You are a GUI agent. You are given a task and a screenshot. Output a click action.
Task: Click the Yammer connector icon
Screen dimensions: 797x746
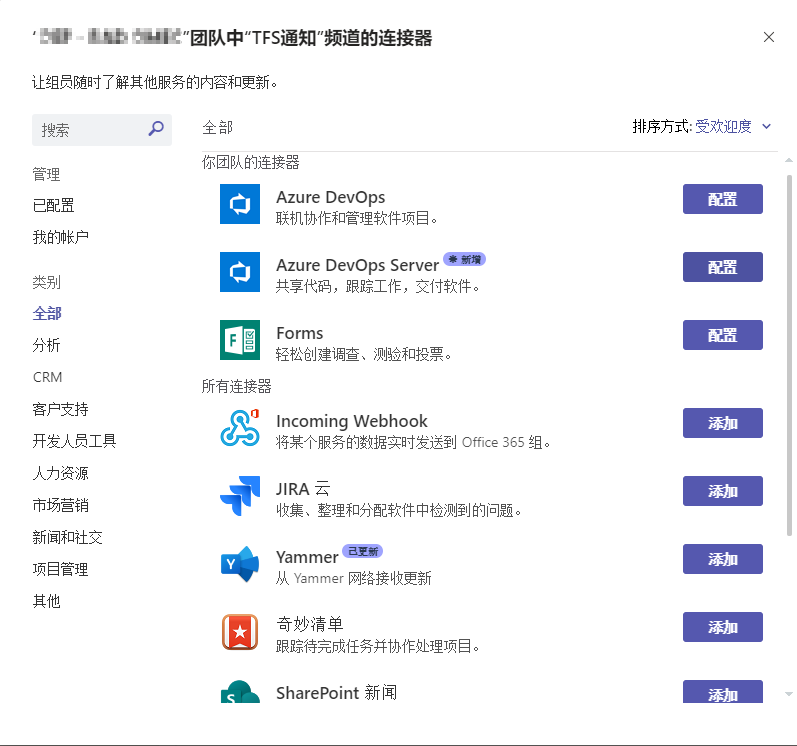(240, 564)
